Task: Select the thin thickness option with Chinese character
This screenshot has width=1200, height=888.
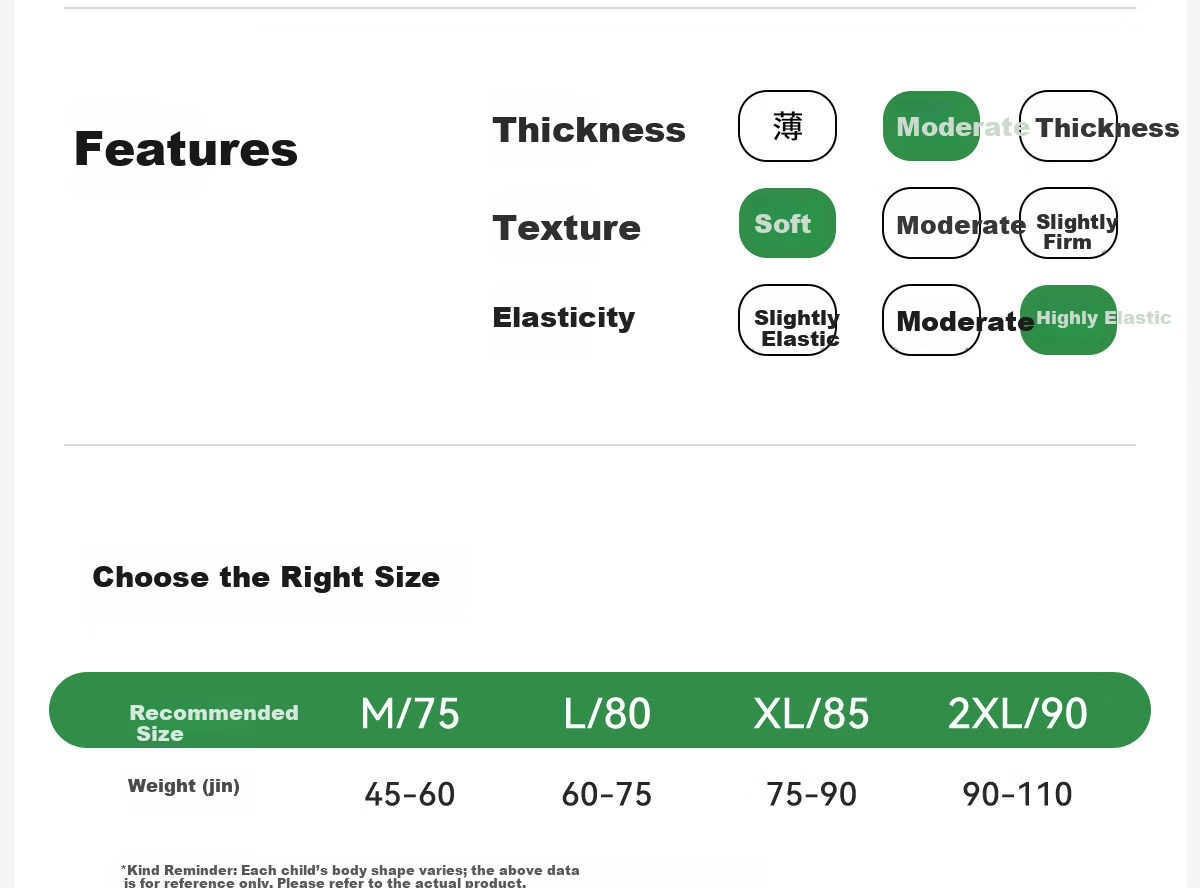Action: pos(787,126)
